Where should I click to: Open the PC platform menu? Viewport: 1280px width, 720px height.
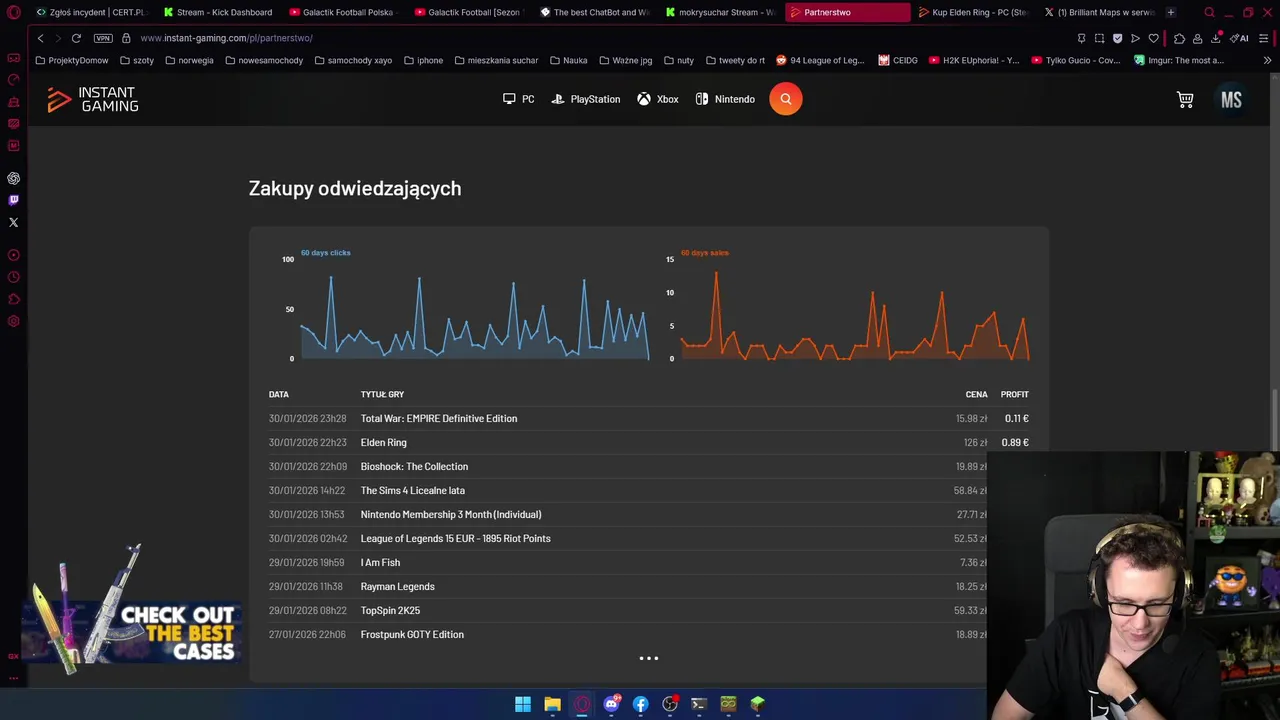pyautogui.click(x=518, y=99)
